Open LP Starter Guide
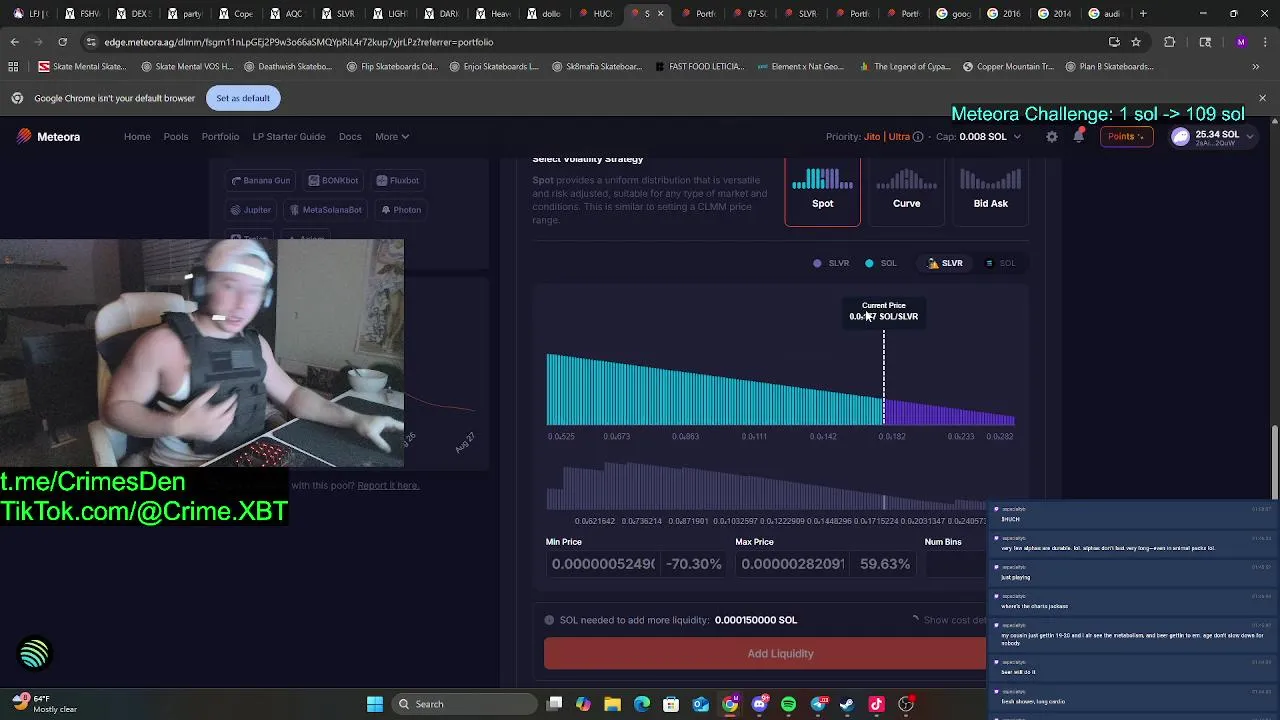The height and width of the screenshot is (720, 1280). tap(289, 137)
